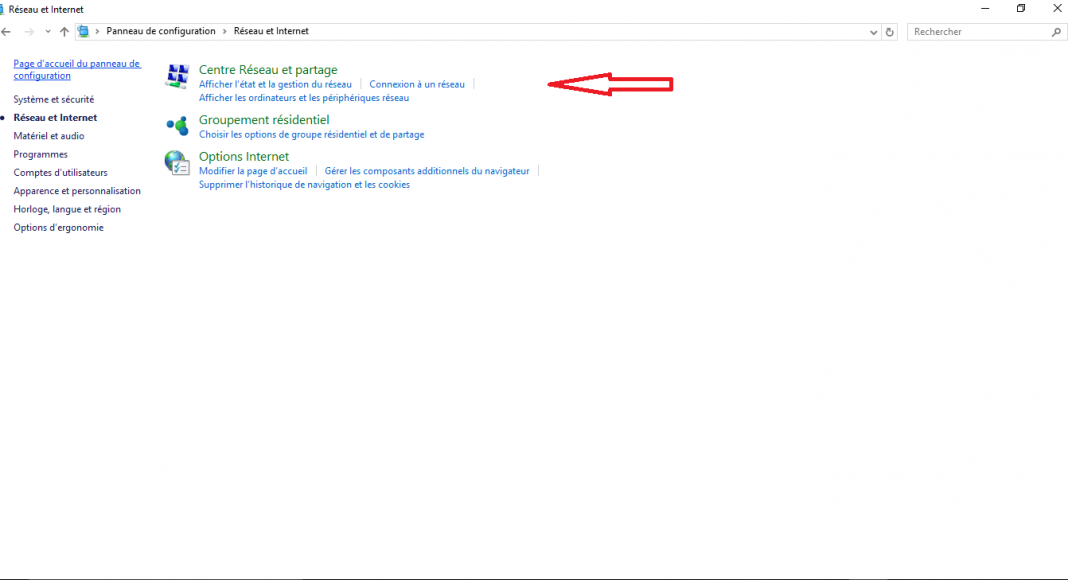This screenshot has width=1068, height=580.
Task: Select Matériel et audio in the sidebar
Action: pyautogui.click(x=49, y=136)
